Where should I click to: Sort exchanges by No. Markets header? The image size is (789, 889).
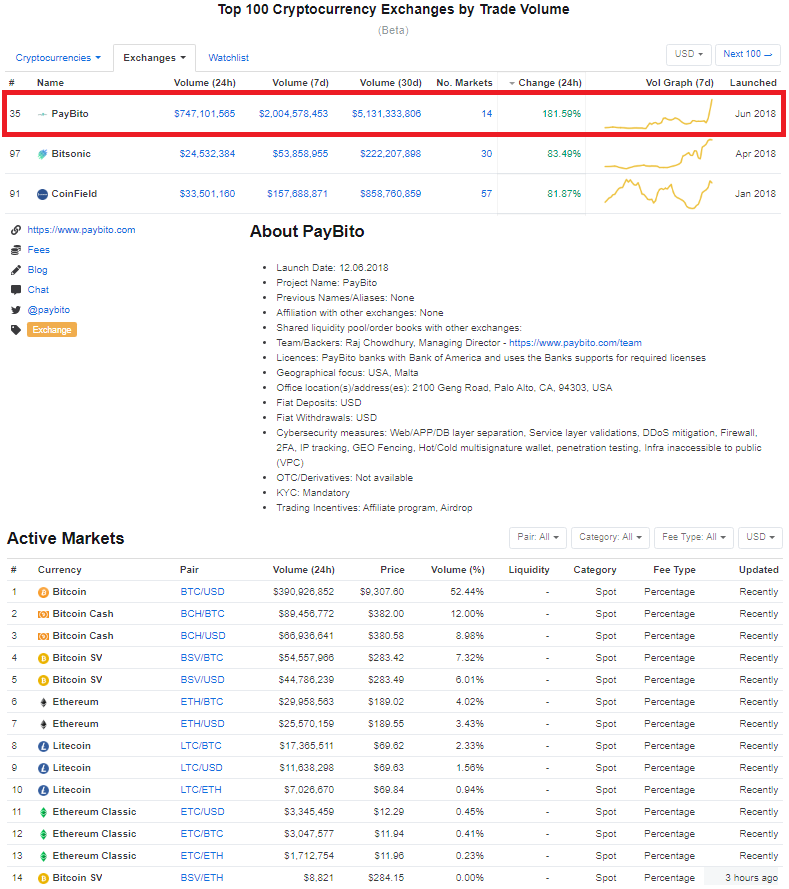tap(464, 83)
